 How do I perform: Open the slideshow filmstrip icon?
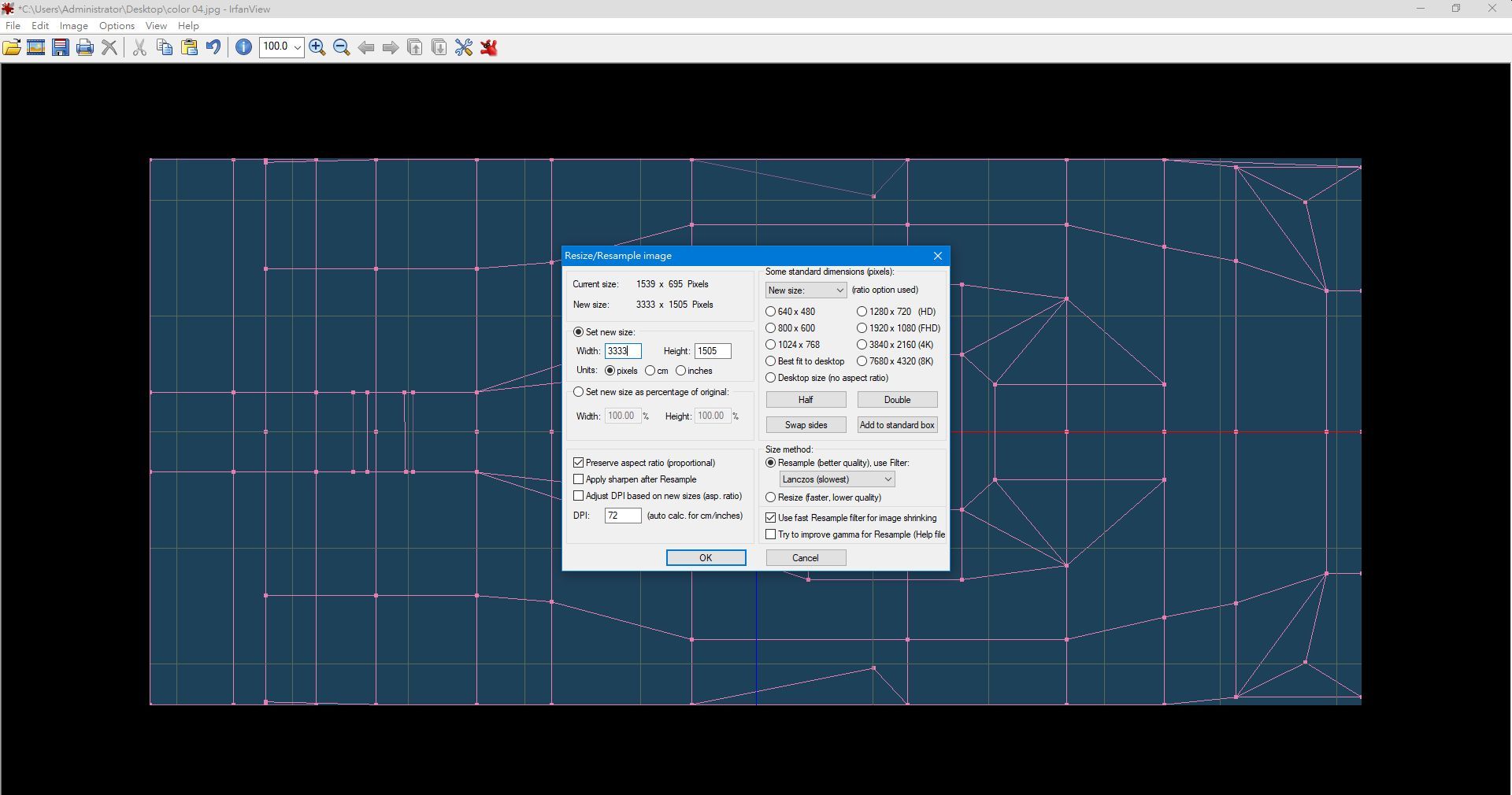tap(36, 48)
